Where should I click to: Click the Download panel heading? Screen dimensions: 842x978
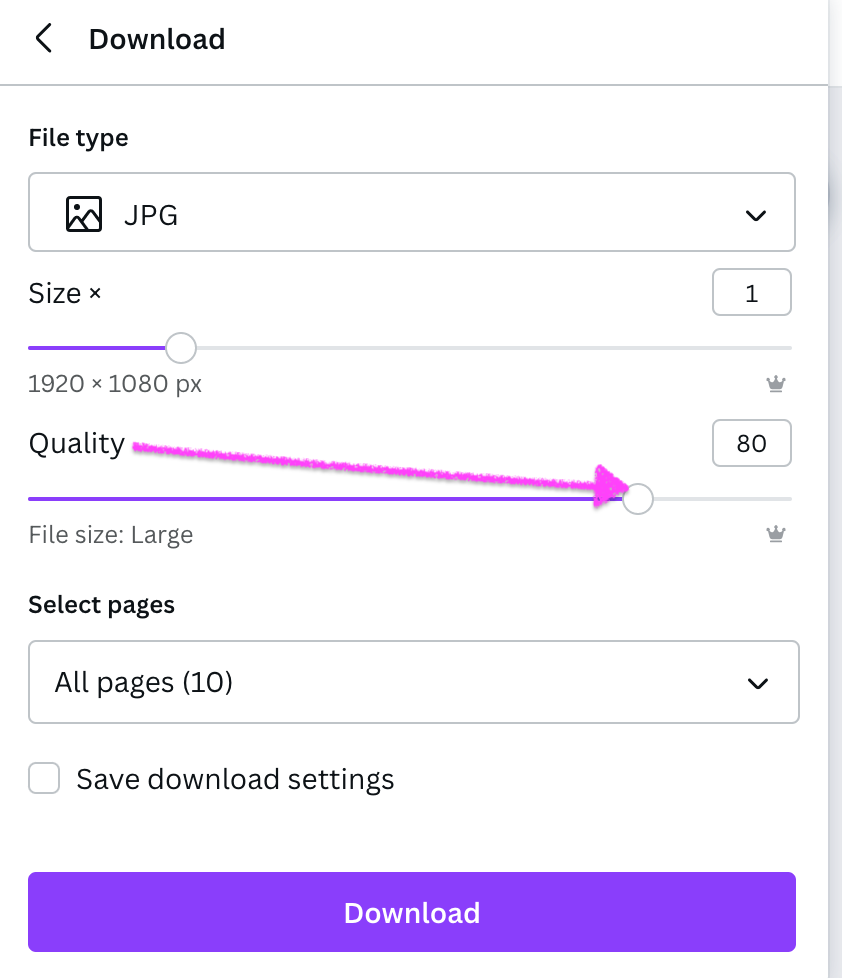(x=157, y=39)
